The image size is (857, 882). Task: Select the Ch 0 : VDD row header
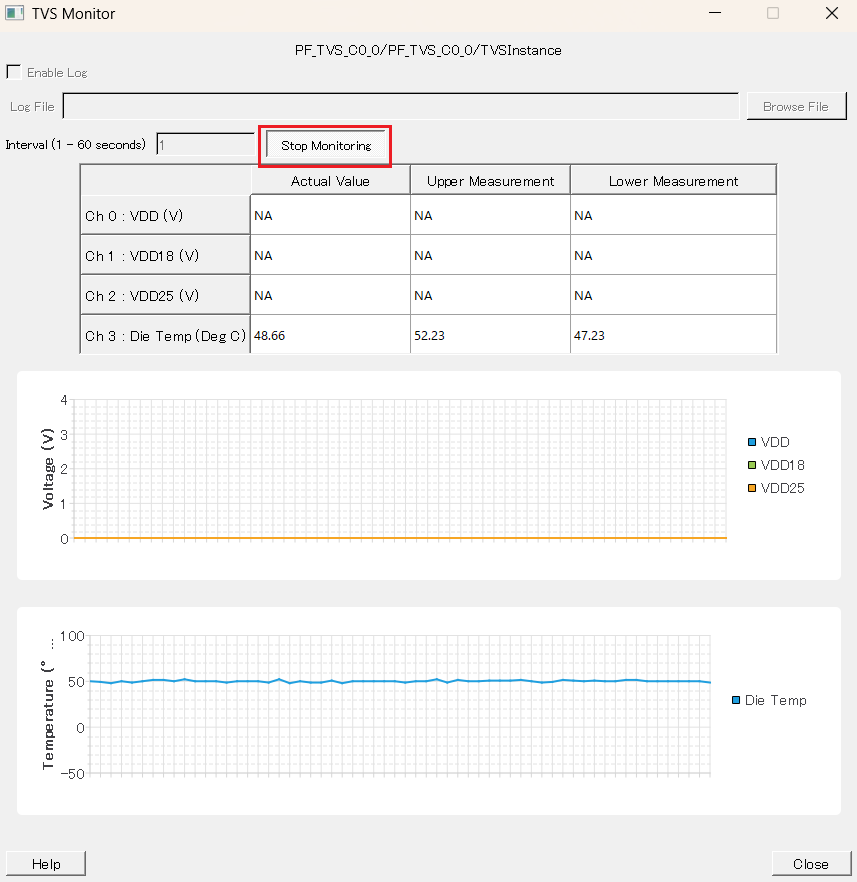[x=165, y=216]
